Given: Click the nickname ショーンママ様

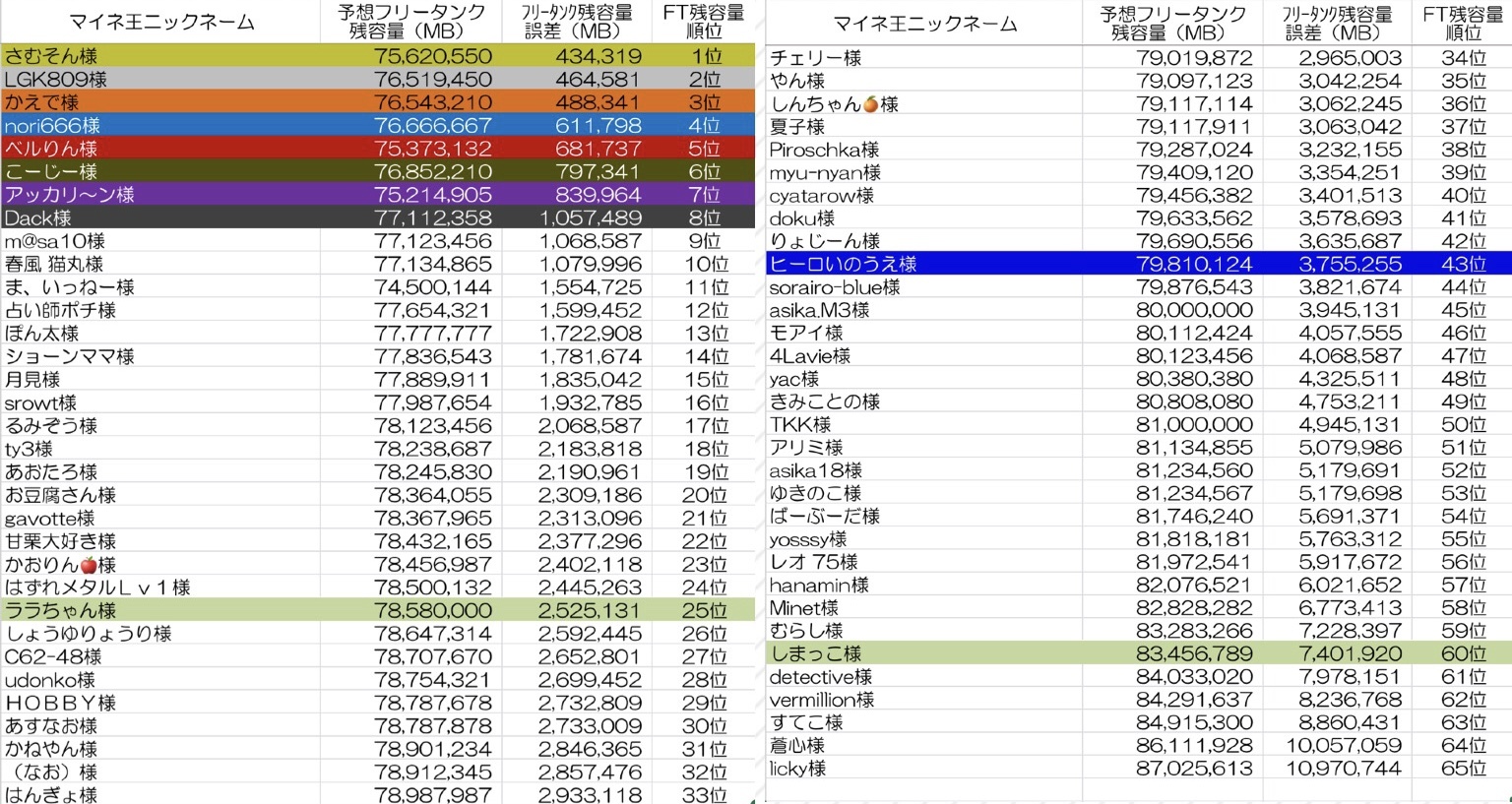Looking at the screenshot, I should coord(70,356).
